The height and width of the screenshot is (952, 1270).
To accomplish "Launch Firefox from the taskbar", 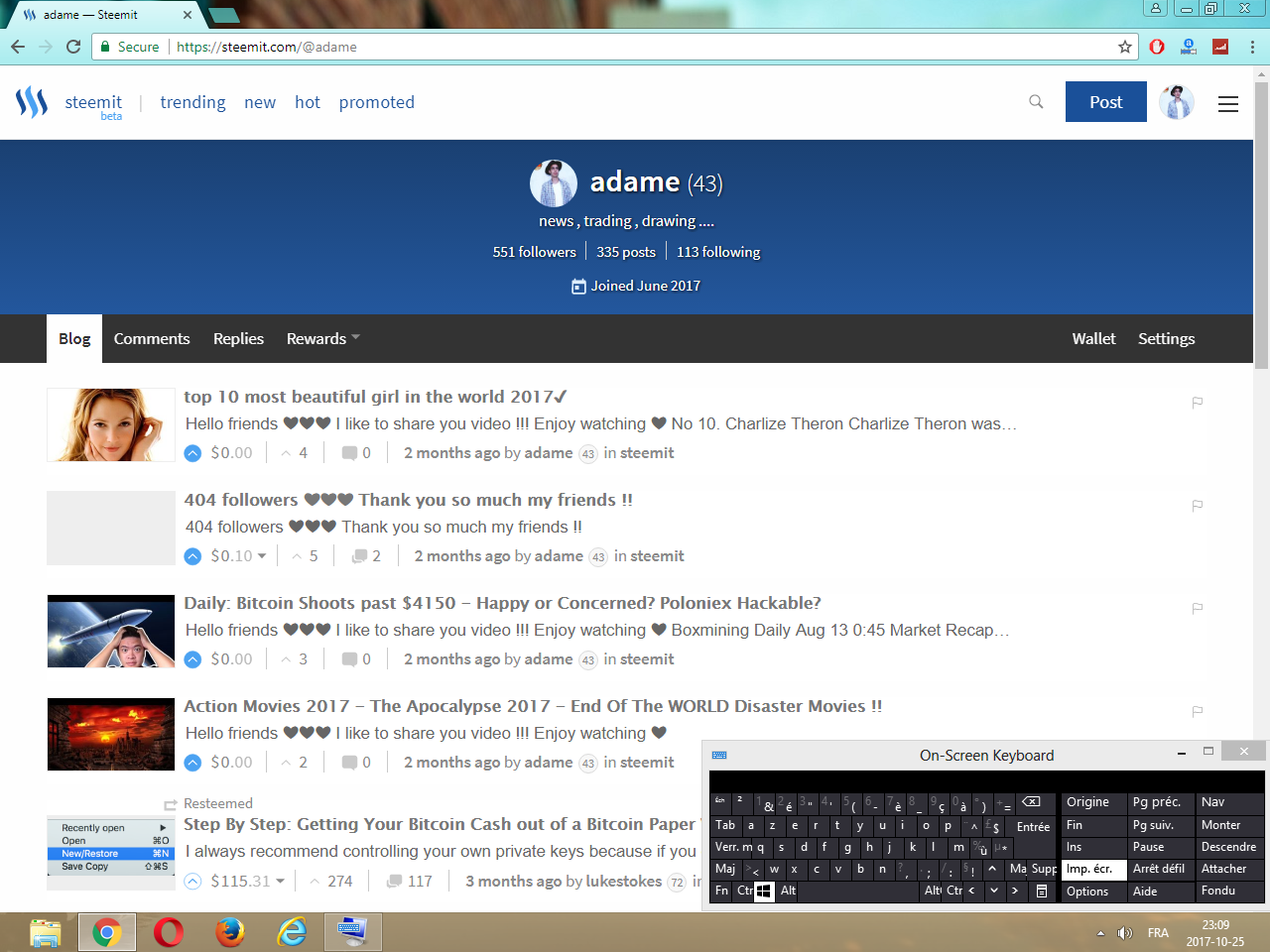I will click(x=230, y=932).
